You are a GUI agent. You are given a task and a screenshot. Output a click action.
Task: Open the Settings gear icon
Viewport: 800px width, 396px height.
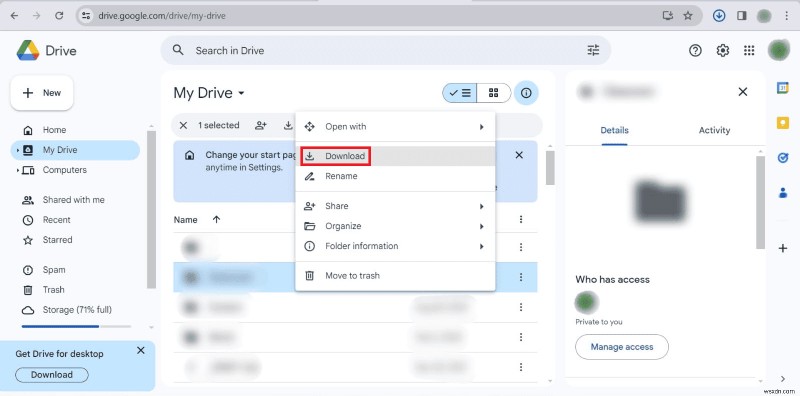tap(722, 50)
